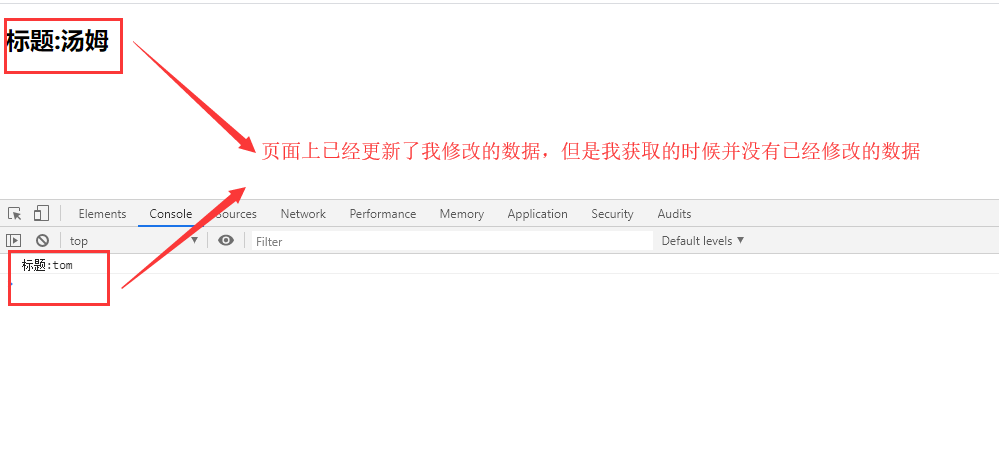This screenshot has height=450, width=999.
Task: Select the Audits tab
Action: click(x=674, y=214)
